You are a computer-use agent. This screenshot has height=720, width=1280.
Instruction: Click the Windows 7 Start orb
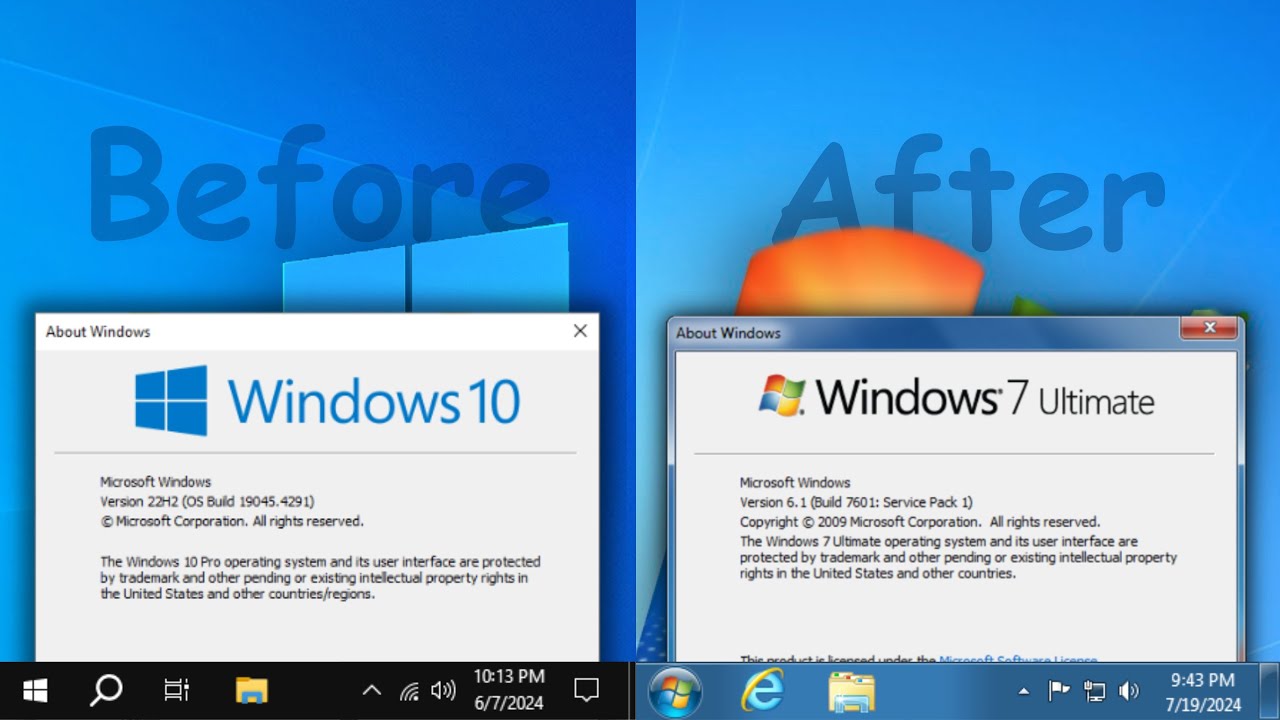pos(675,692)
